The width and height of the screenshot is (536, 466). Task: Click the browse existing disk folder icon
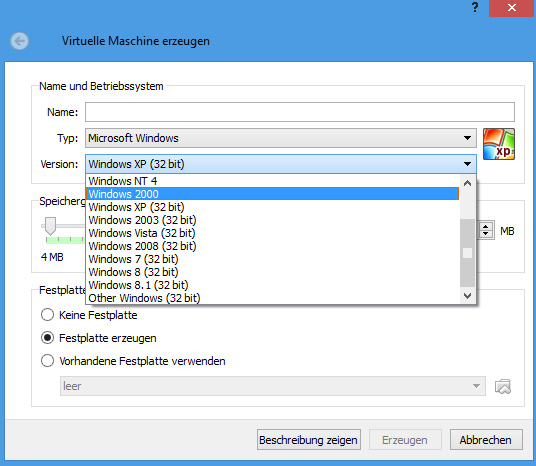(x=503, y=387)
